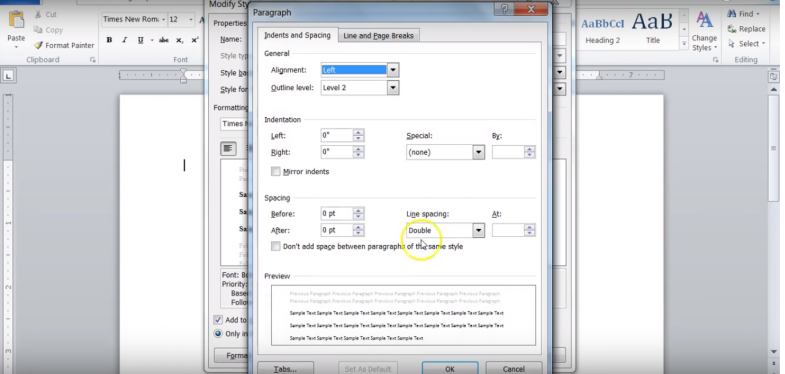785x374 pixels.
Task: Open the Special indentation dropdown
Action: click(x=479, y=152)
